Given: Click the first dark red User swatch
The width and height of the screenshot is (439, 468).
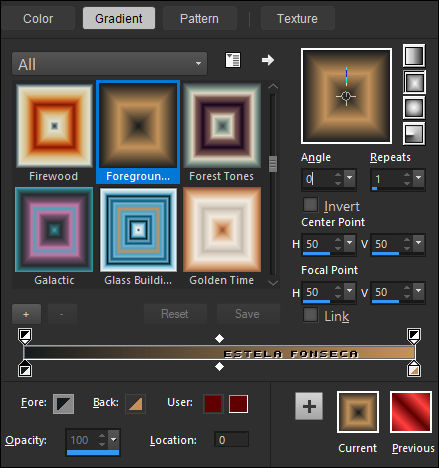Looking at the screenshot, I should click(213, 404).
